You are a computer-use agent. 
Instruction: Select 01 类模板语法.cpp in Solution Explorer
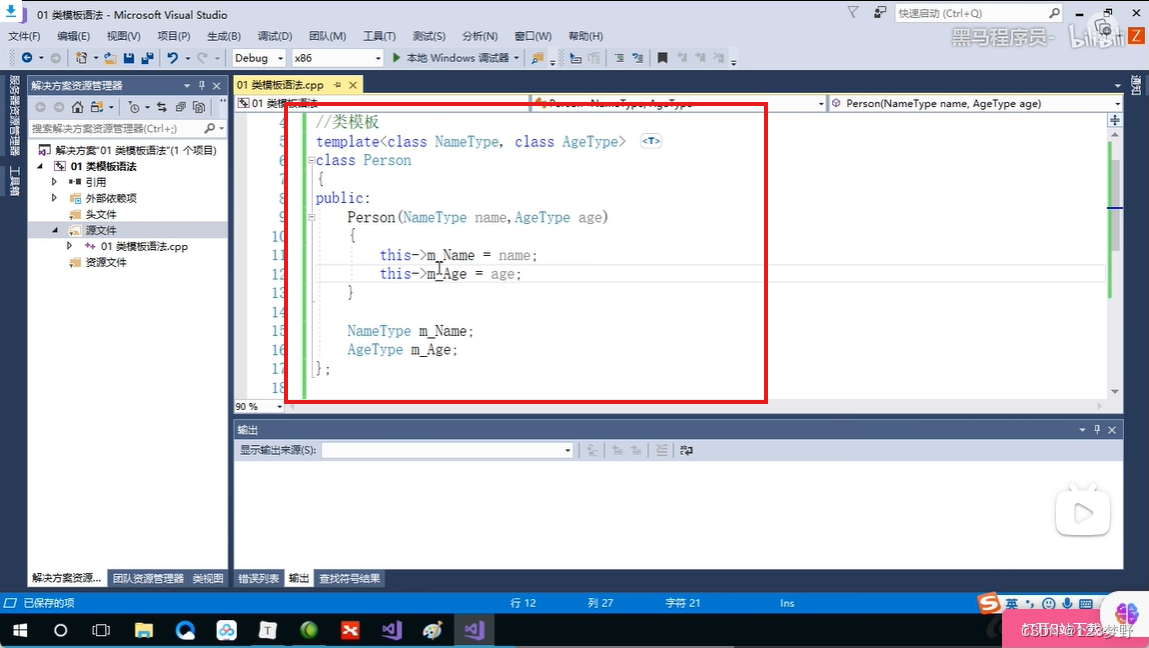pyautogui.click(x=144, y=246)
